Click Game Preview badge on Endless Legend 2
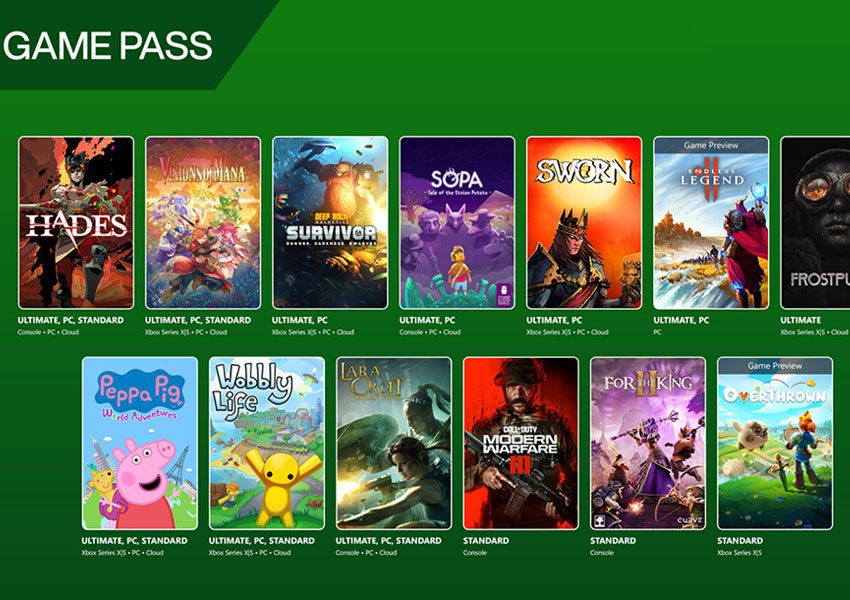Viewport: 850px width, 600px height. (x=711, y=145)
